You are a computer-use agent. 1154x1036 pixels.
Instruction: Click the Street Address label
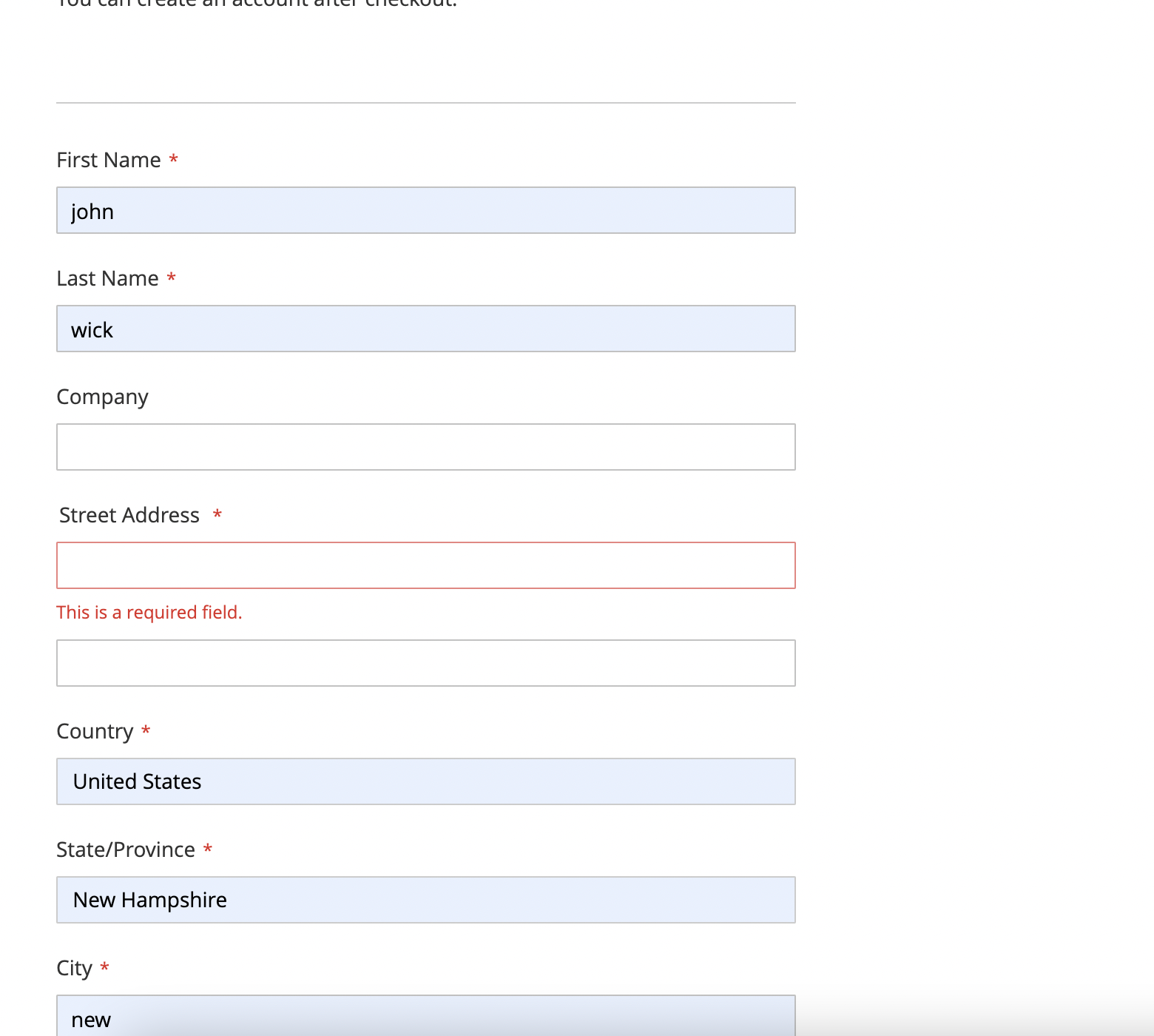(128, 514)
